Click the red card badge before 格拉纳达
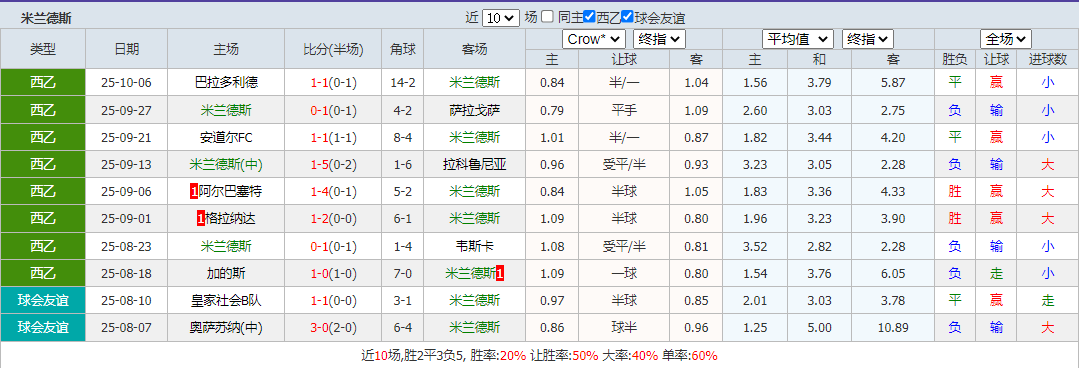 pyautogui.click(x=201, y=219)
